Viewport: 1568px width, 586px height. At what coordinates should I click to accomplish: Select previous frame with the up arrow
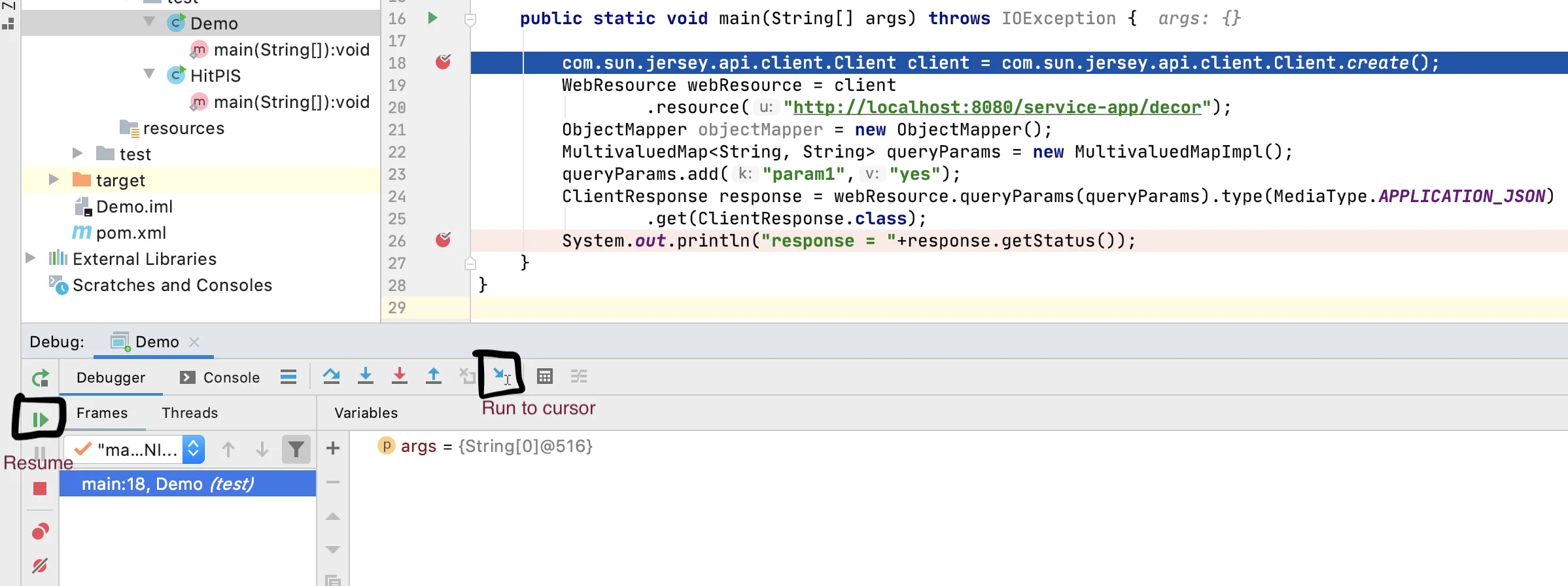pyautogui.click(x=228, y=449)
